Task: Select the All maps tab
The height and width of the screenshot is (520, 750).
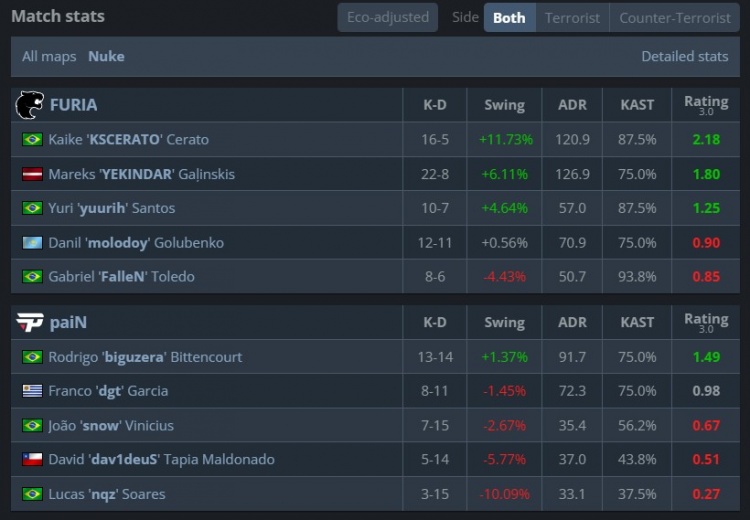Action: [x=49, y=56]
